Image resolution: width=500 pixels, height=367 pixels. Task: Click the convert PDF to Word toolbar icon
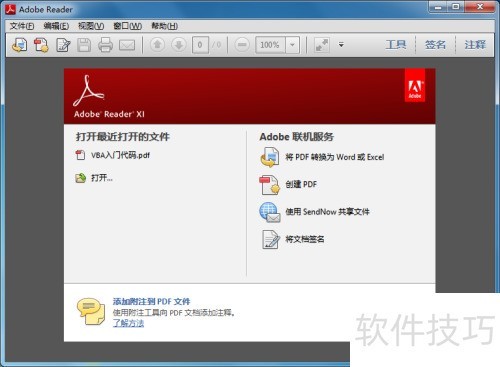pyautogui.click(x=20, y=45)
